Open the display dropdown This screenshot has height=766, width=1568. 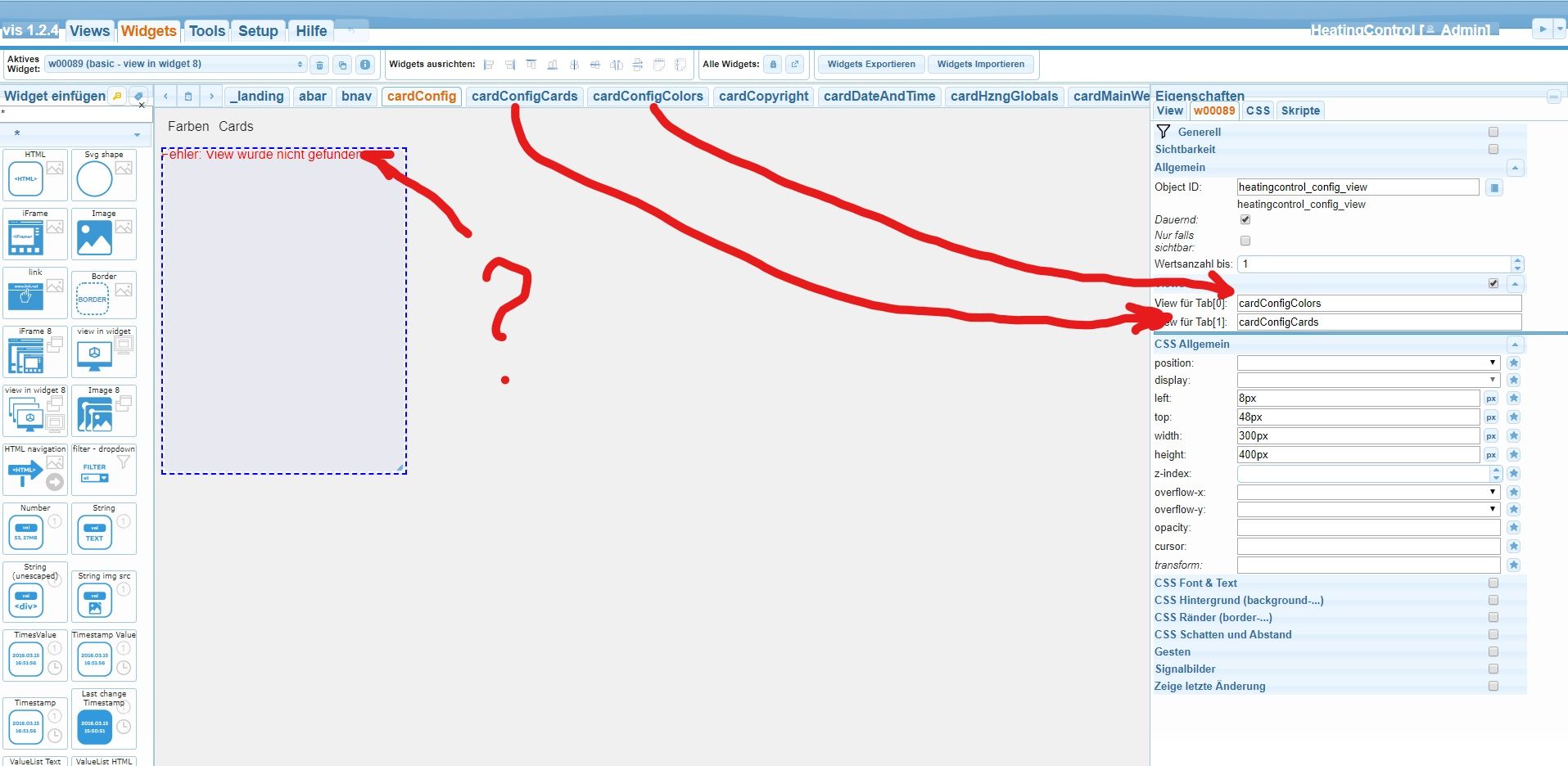point(1368,380)
